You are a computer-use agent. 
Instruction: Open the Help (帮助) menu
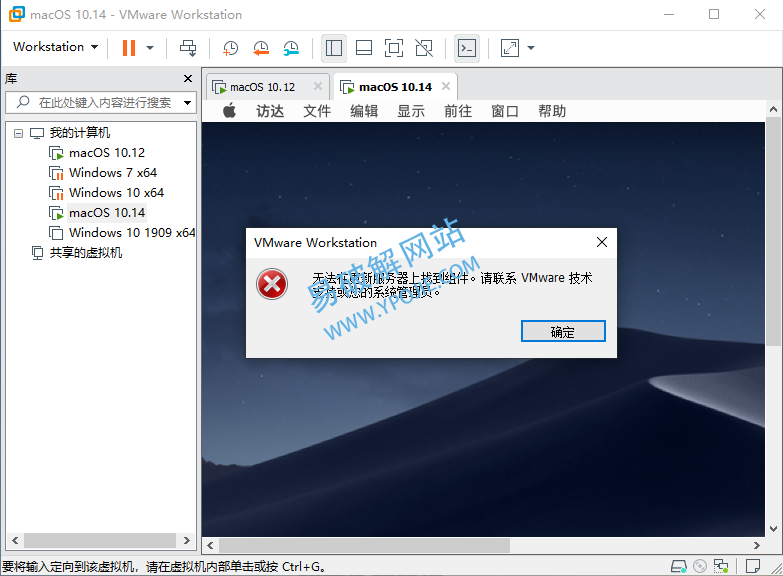click(x=552, y=111)
